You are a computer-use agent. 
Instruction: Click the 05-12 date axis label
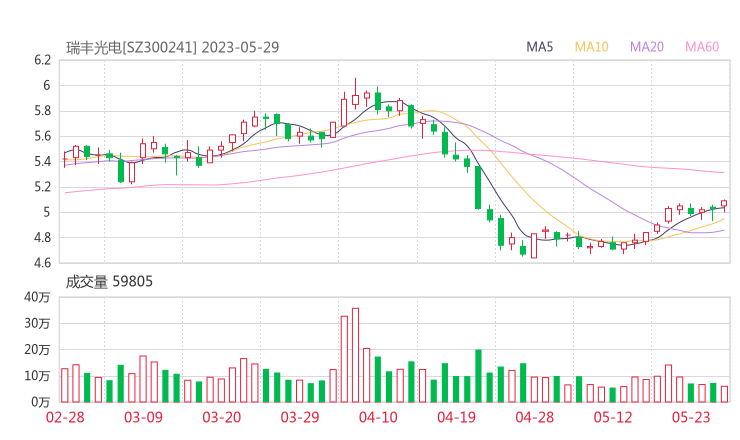[x=613, y=417]
